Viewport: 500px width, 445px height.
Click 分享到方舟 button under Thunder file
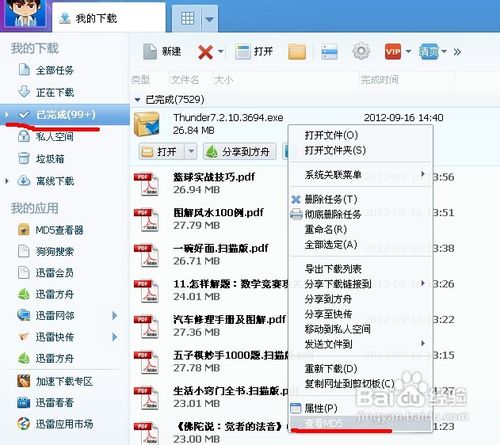[x=240, y=152]
